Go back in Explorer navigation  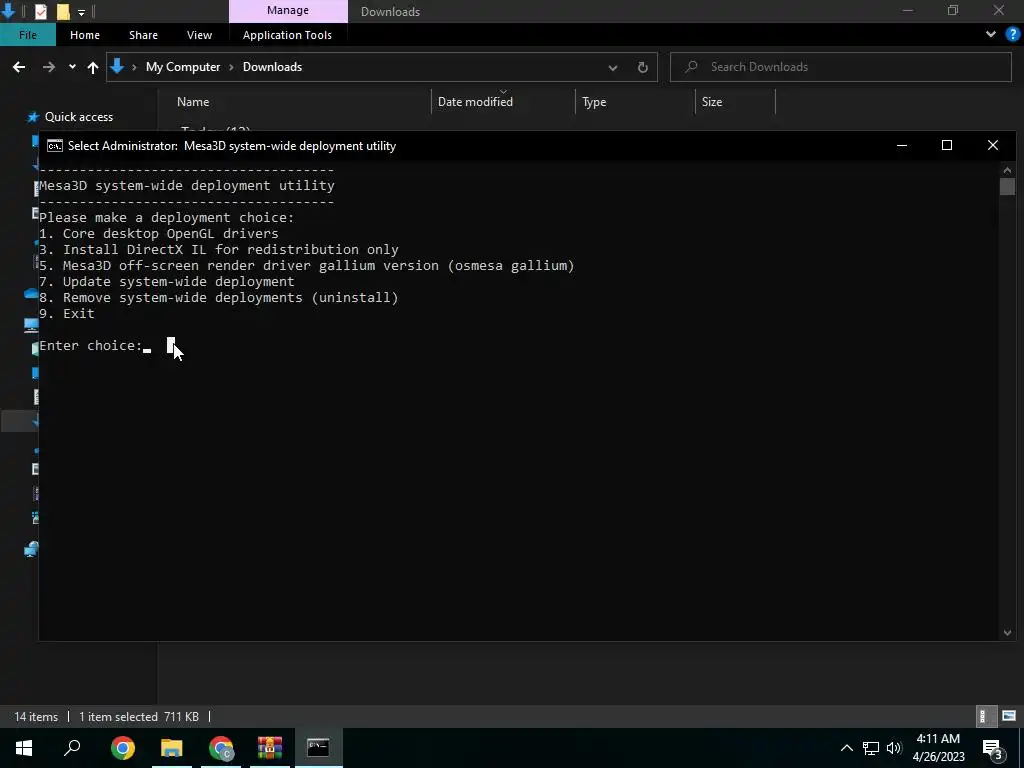[x=19, y=67]
